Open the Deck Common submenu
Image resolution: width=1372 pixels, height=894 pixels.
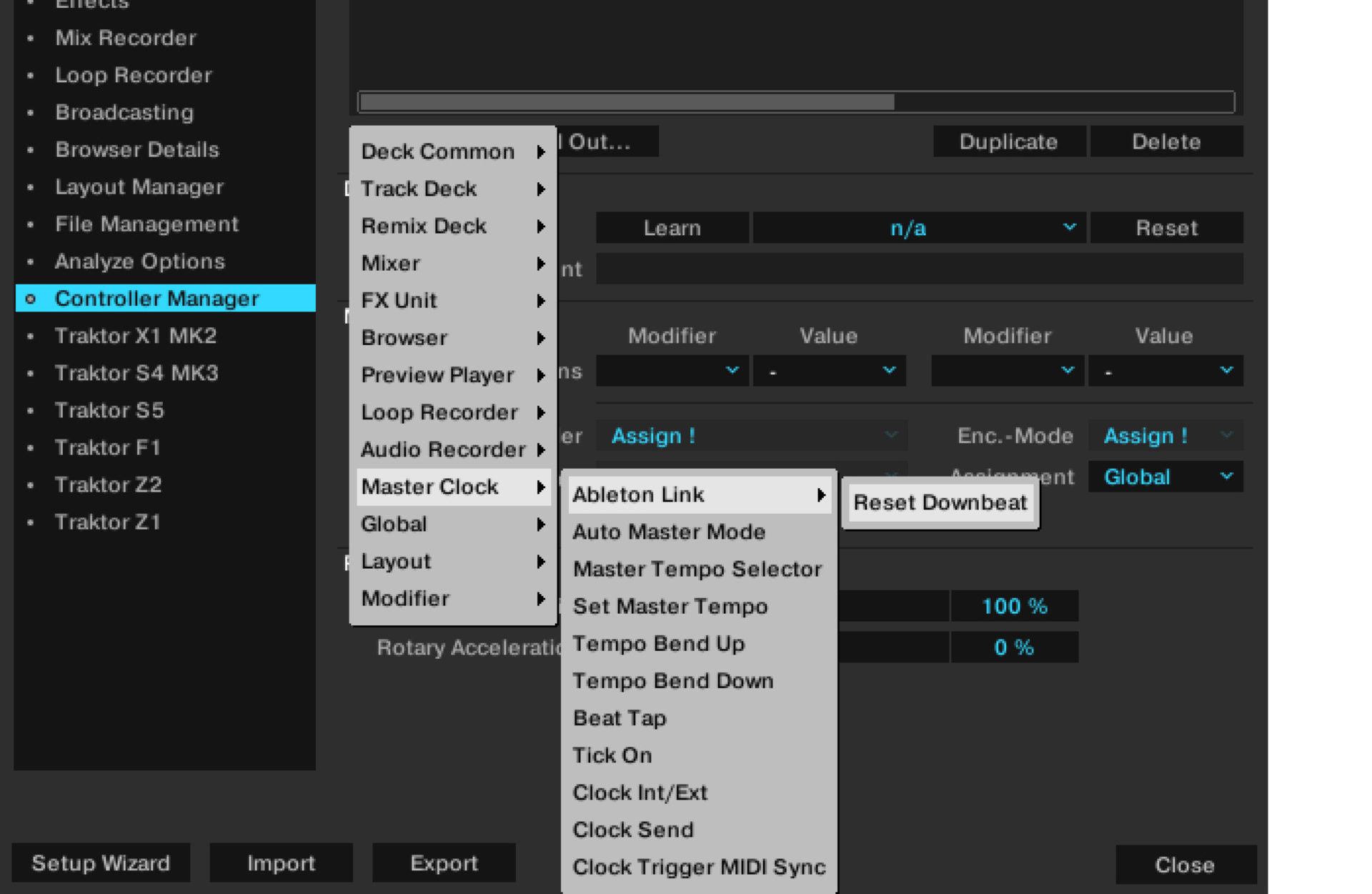453,152
